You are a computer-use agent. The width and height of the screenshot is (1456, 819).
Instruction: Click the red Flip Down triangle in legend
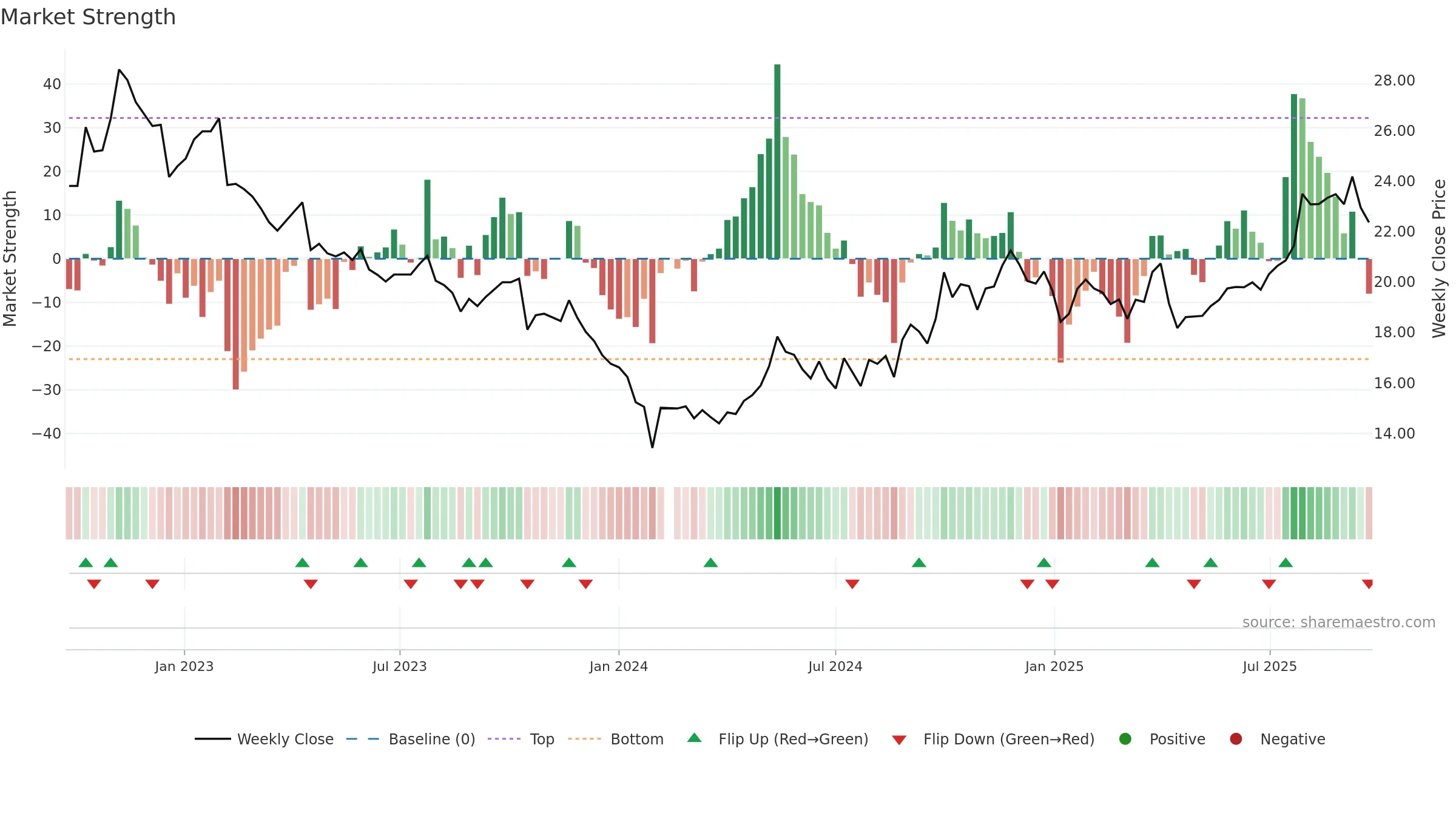(899, 740)
